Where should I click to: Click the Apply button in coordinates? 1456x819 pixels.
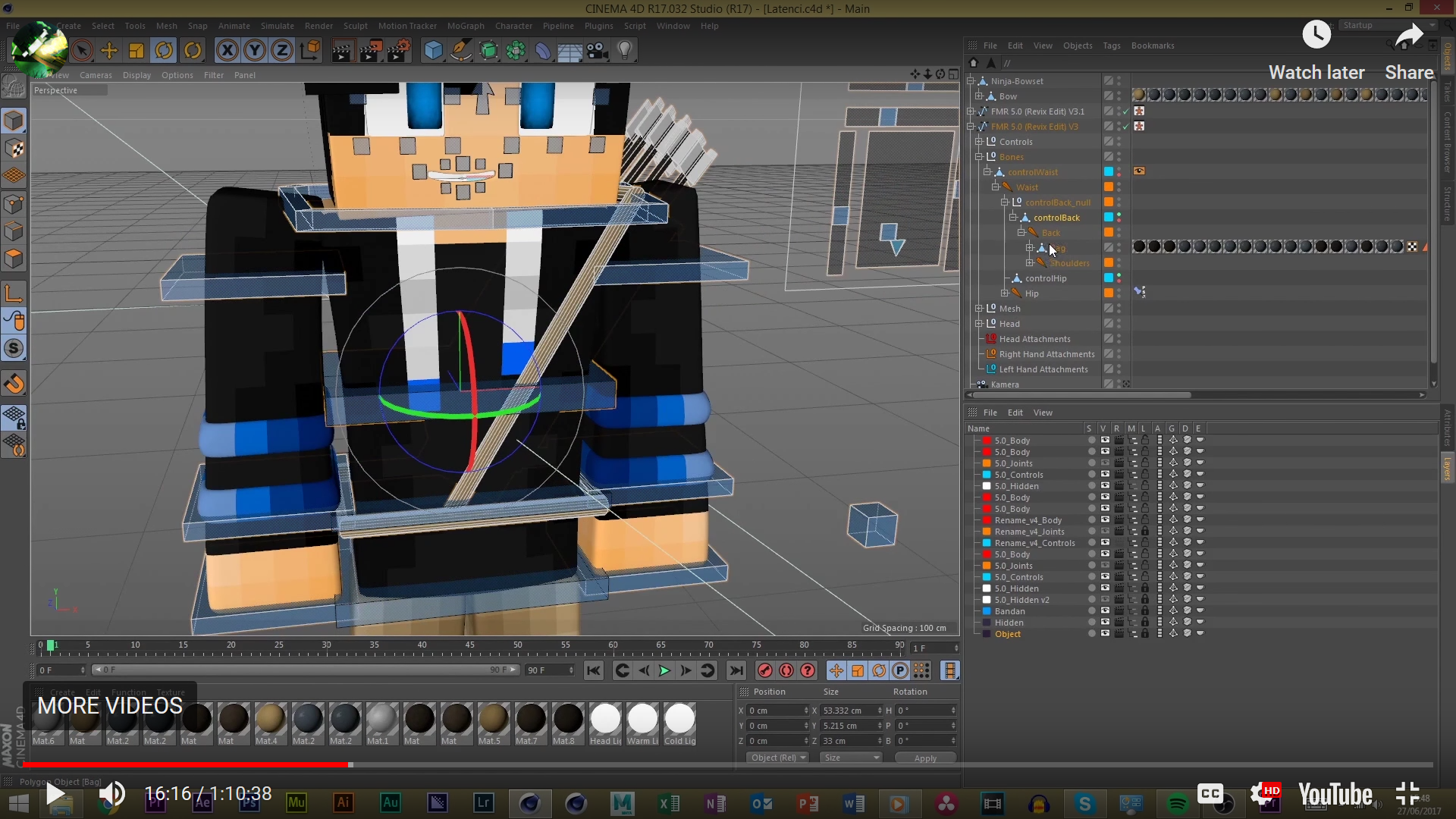click(925, 758)
